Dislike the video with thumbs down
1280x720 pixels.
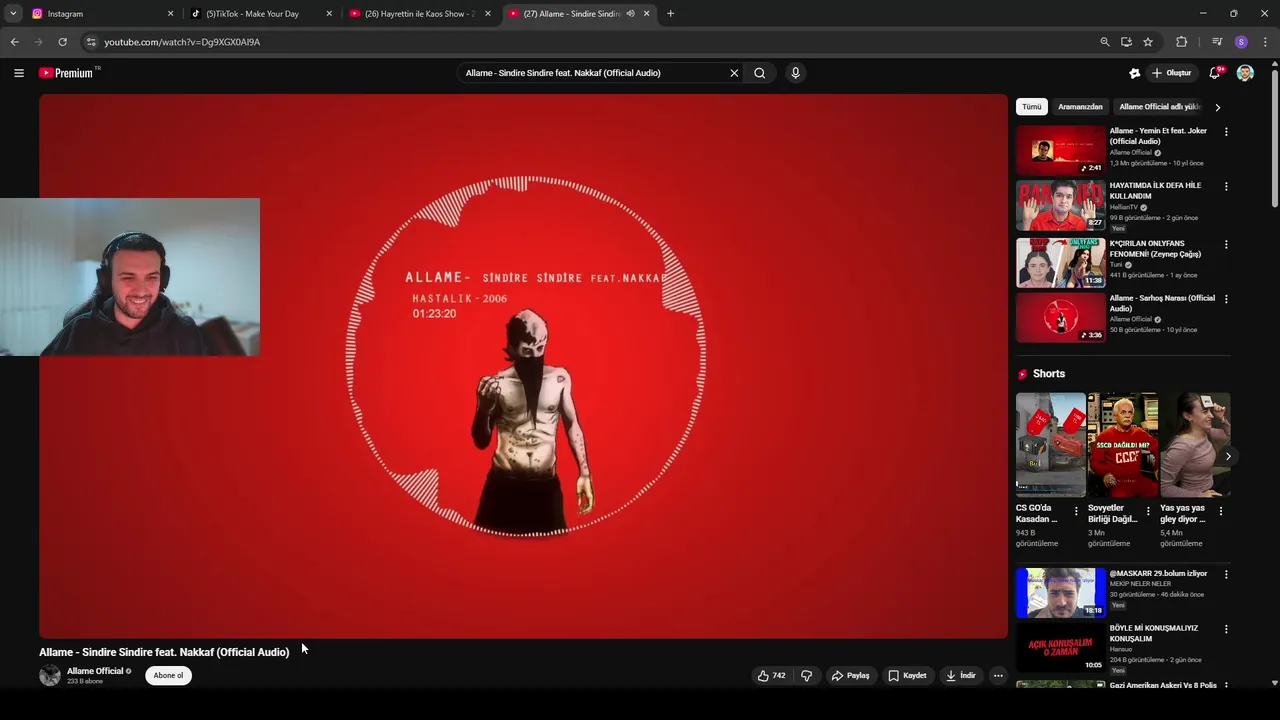pos(806,676)
